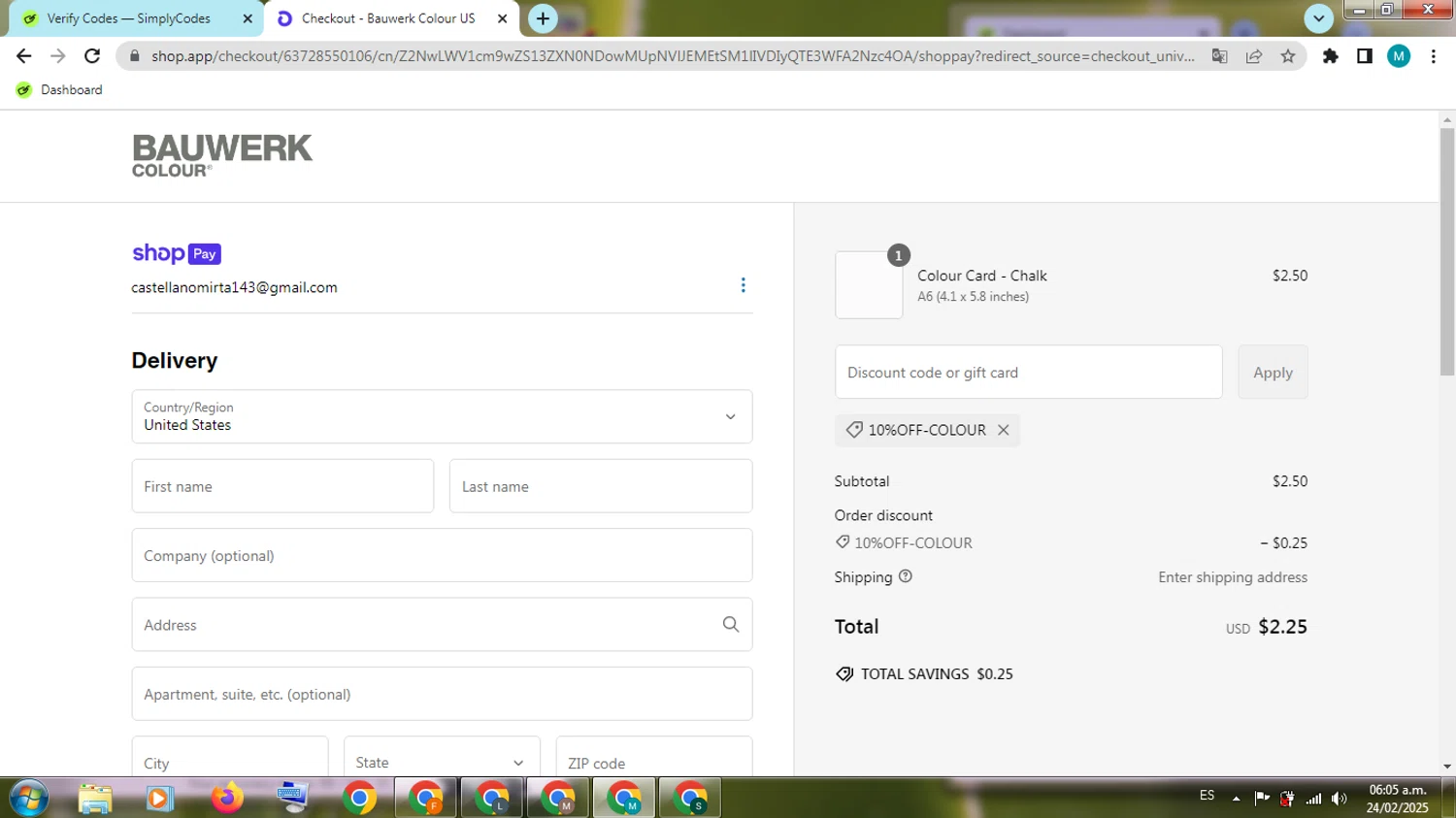This screenshot has width=1456, height=818.
Task: Close the Checkout - Bauwerk Colour tab
Action: click(502, 18)
